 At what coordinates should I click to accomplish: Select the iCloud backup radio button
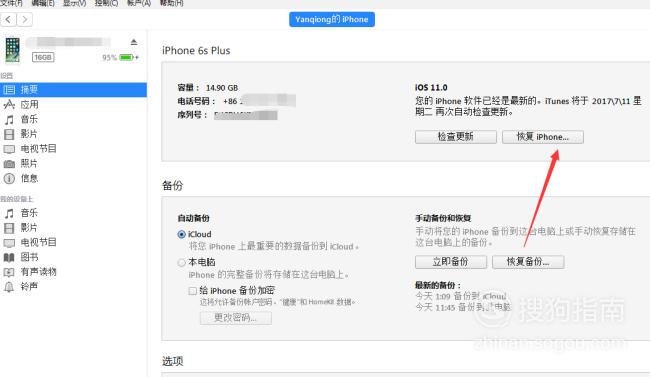click(x=182, y=234)
